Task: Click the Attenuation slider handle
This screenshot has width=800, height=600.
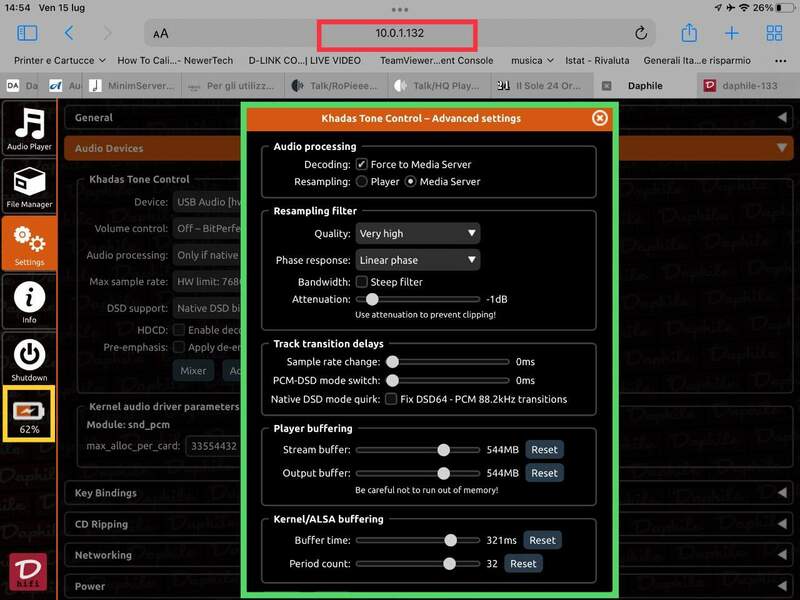Action: tap(372, 299)
